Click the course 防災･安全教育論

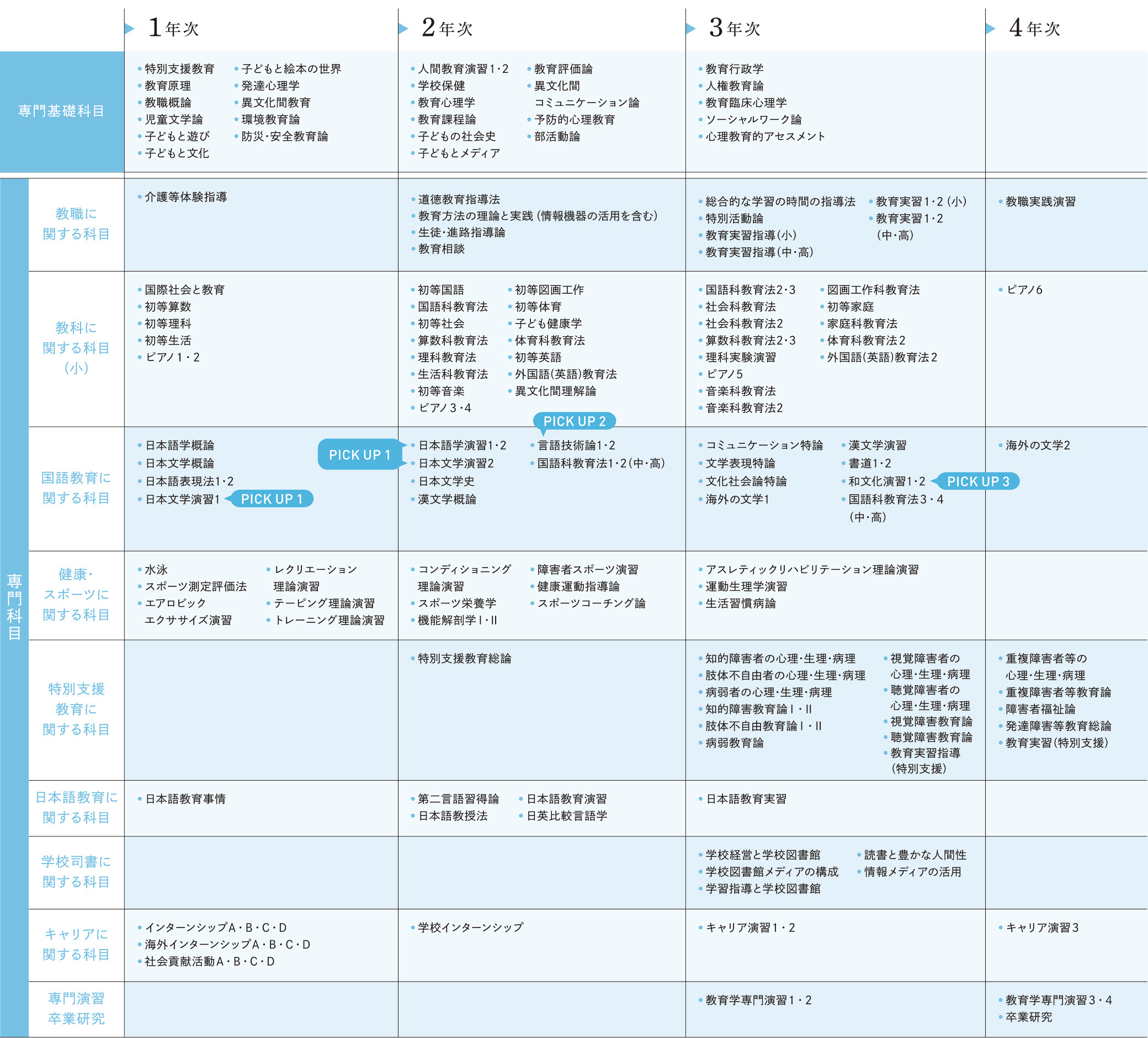285,136
